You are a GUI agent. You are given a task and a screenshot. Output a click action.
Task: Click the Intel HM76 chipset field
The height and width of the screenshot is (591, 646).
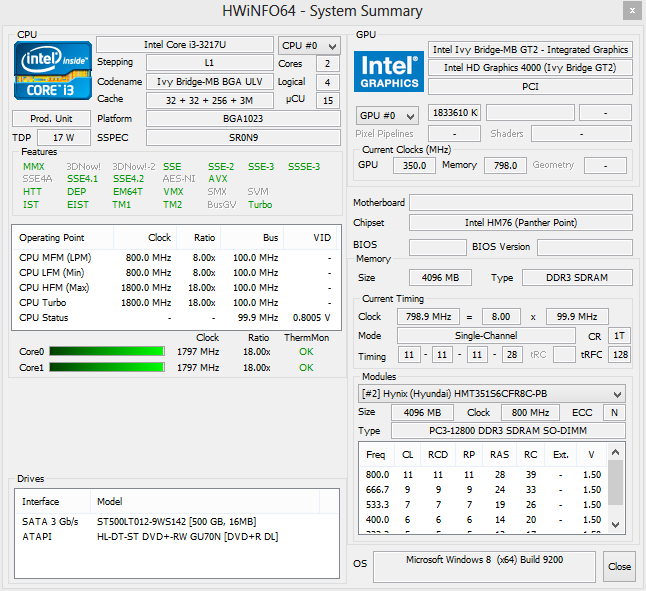pyautogui.click(x=520, y=223)
